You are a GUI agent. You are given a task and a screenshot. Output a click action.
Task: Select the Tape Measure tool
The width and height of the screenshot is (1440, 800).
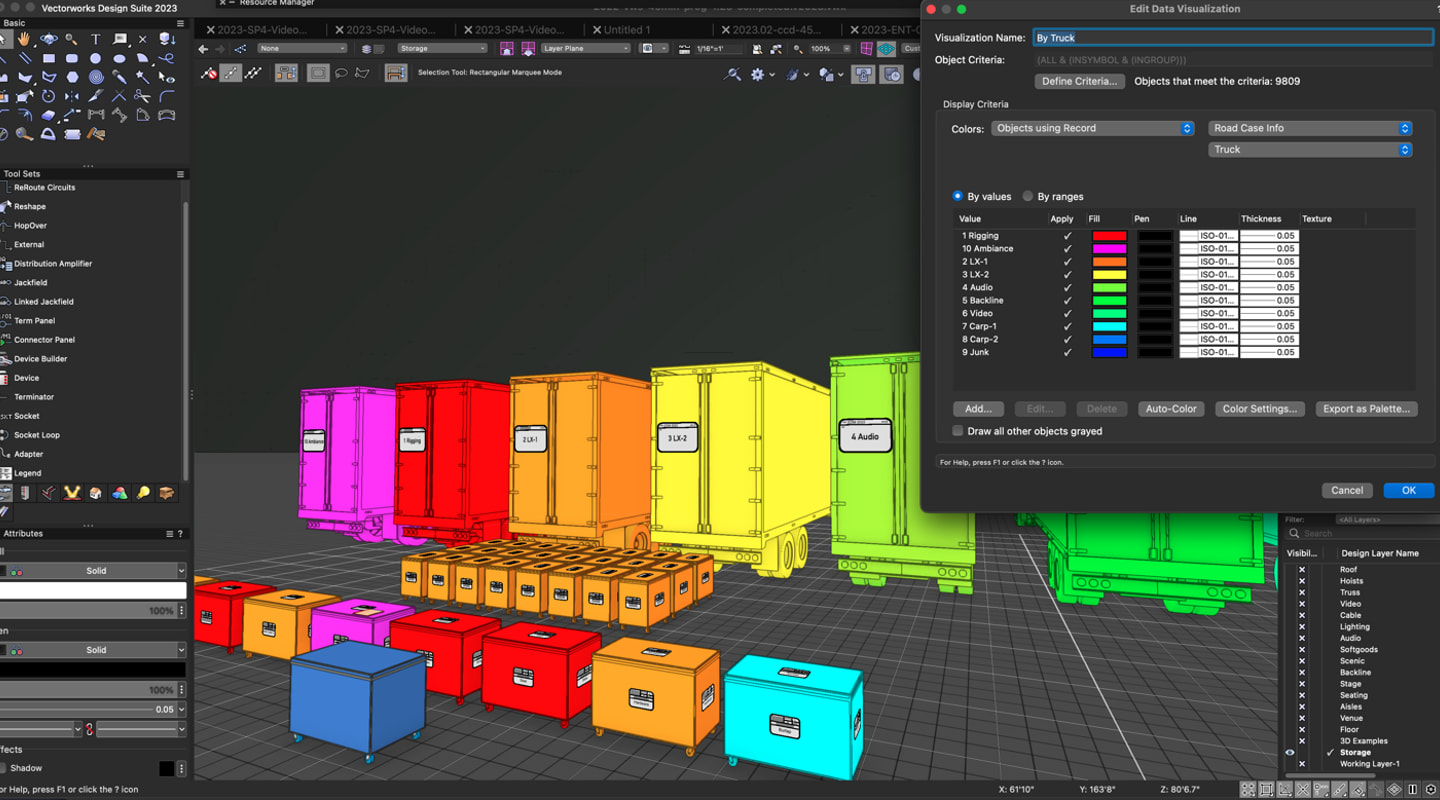24,134
